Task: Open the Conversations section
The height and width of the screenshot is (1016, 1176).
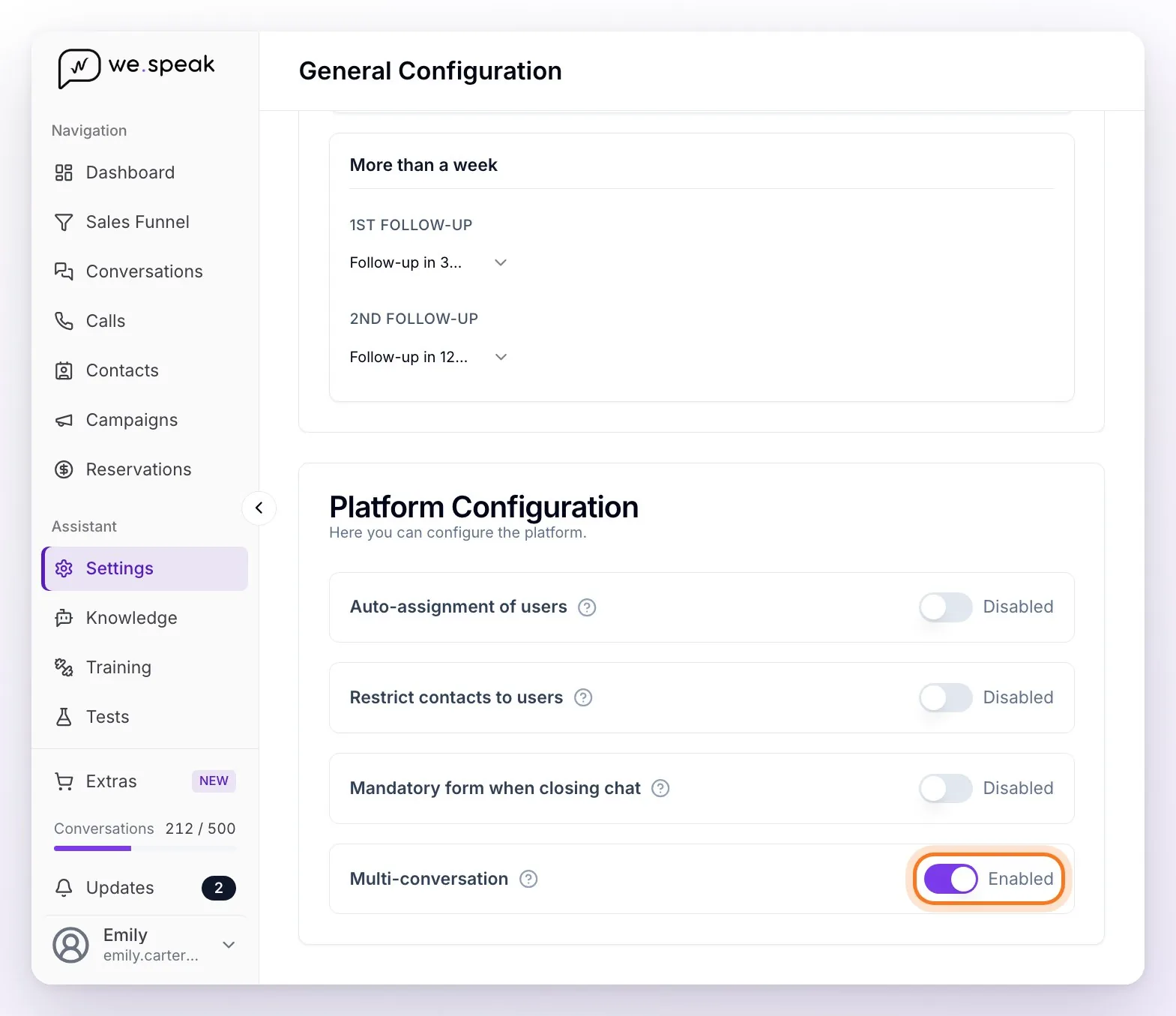Action: point(145,271)
